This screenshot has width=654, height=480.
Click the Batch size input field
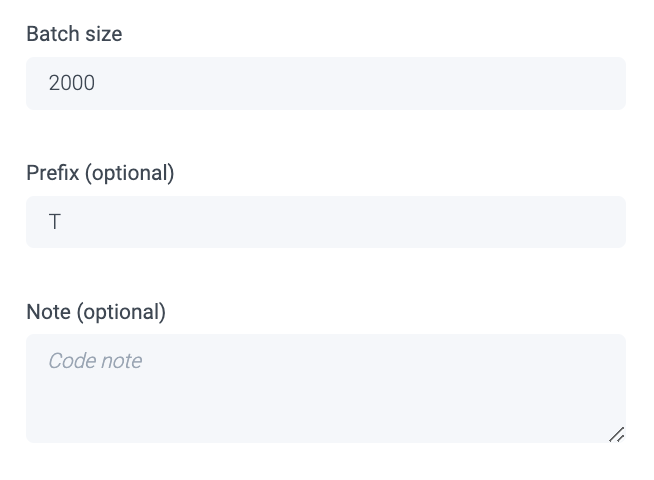[x=325, y=83]
